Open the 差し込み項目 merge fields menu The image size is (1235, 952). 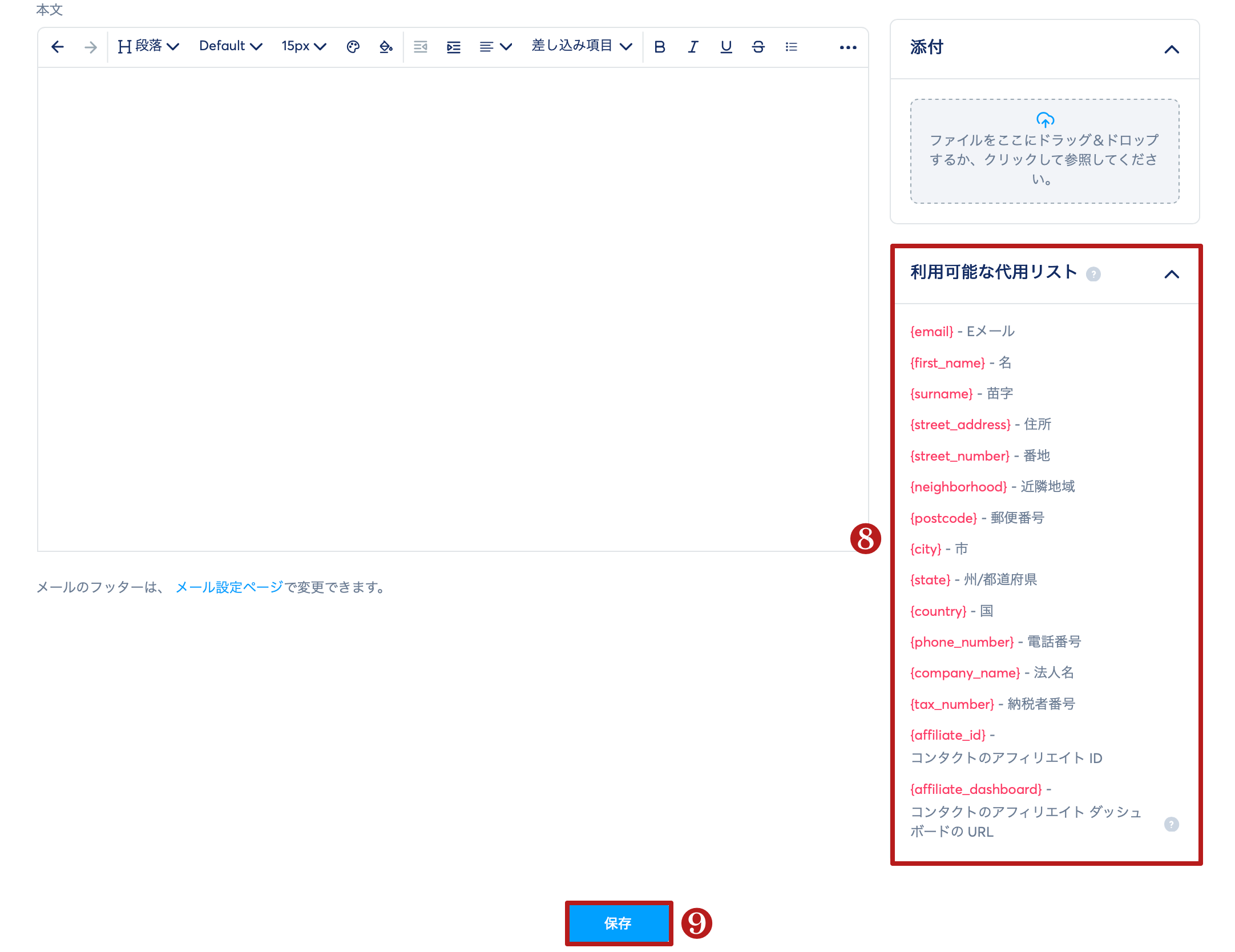click(x=582, y=46)
